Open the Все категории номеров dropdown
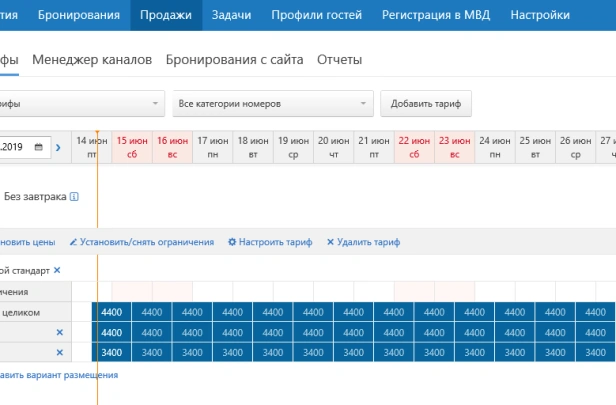616x405 pixels. pyautogui.click(x=272, y=103)
